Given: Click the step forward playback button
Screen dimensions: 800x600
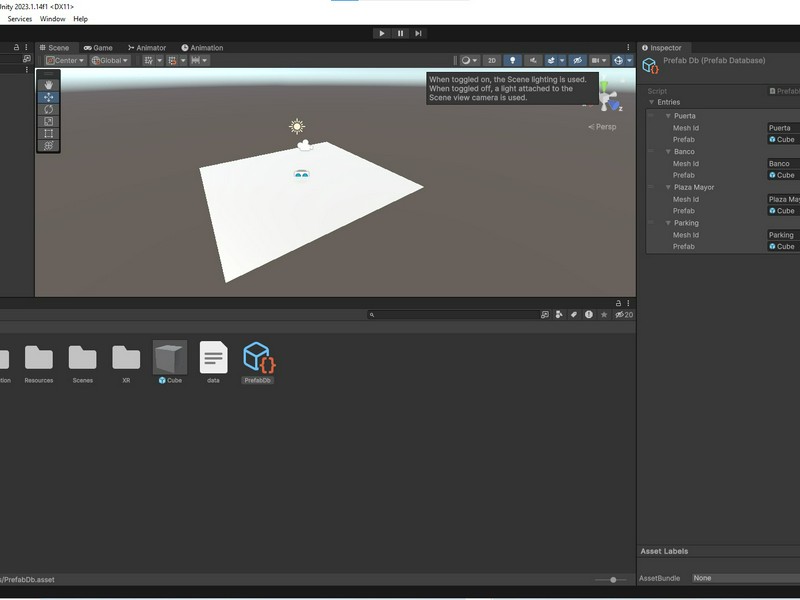Looking at the screenshot, I should (x=421, y=32).
